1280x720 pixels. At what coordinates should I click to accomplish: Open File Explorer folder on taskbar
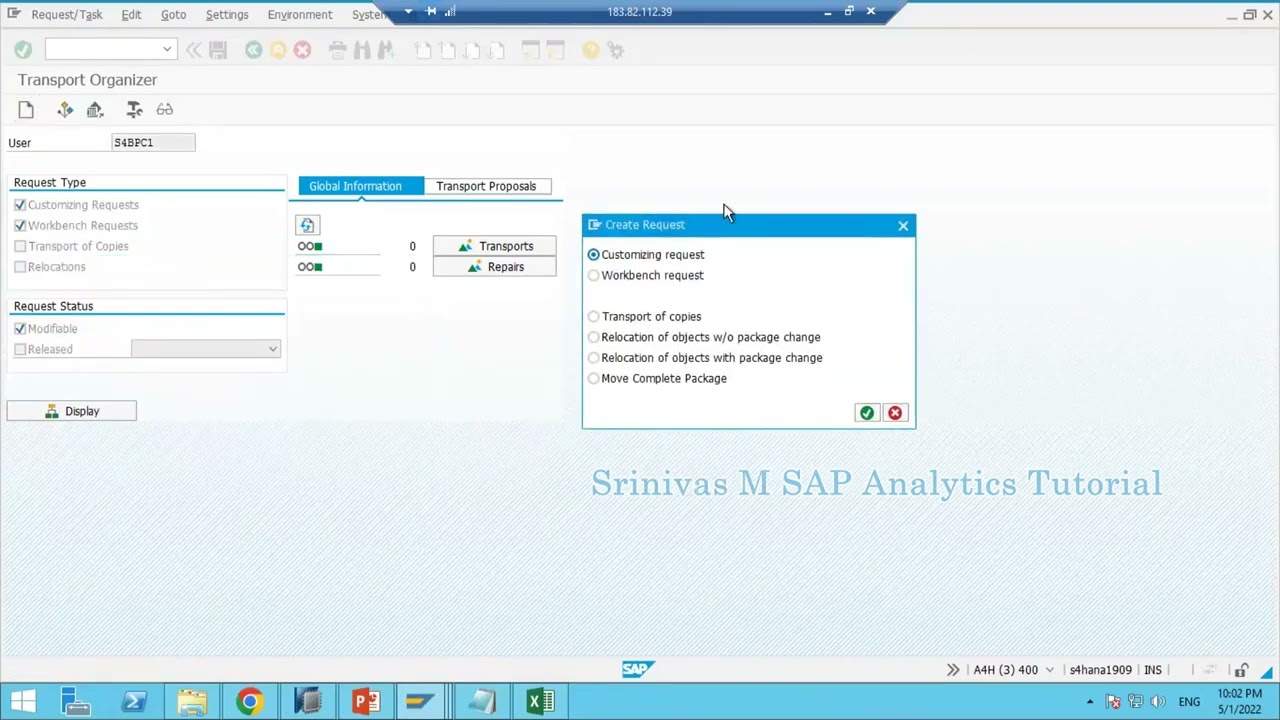click(192, 701)
